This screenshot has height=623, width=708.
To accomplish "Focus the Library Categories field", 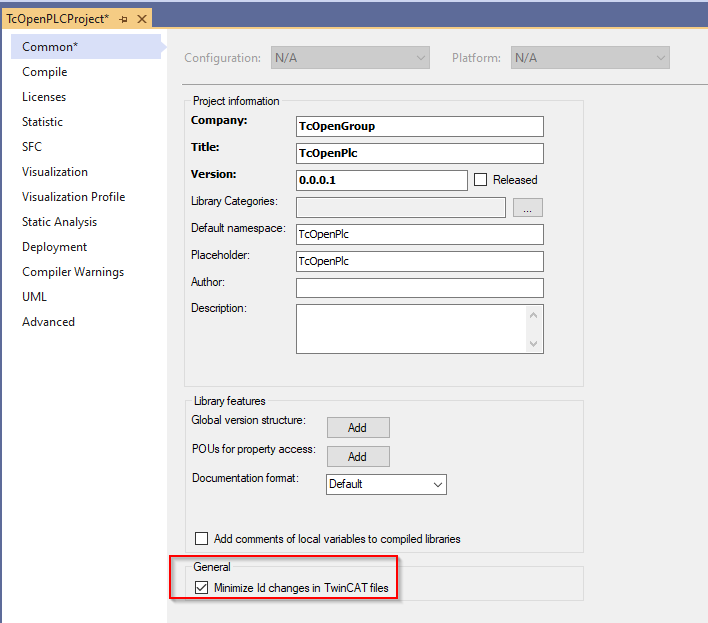I will coord(401,207).
